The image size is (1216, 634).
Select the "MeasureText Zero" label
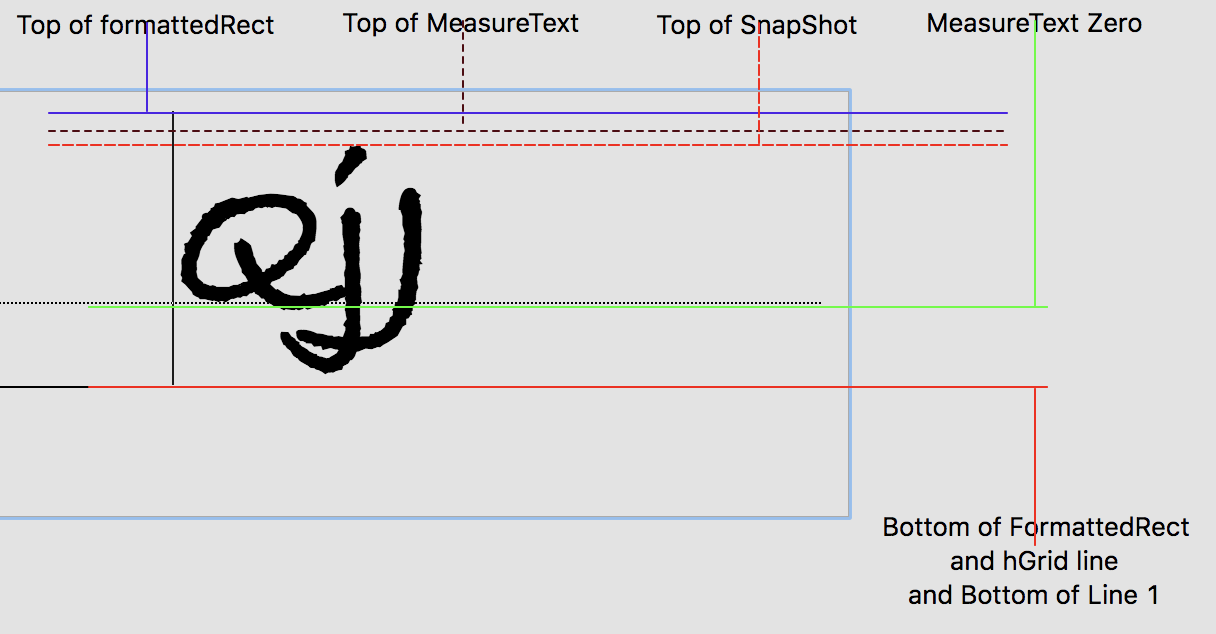click(x=1033, y=23)
